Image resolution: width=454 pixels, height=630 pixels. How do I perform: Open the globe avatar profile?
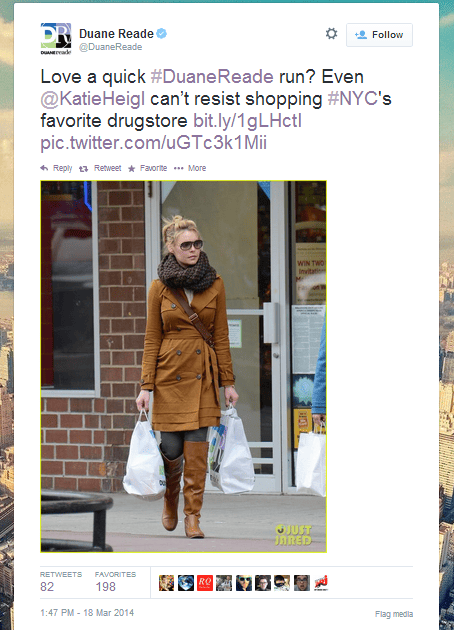186,583
